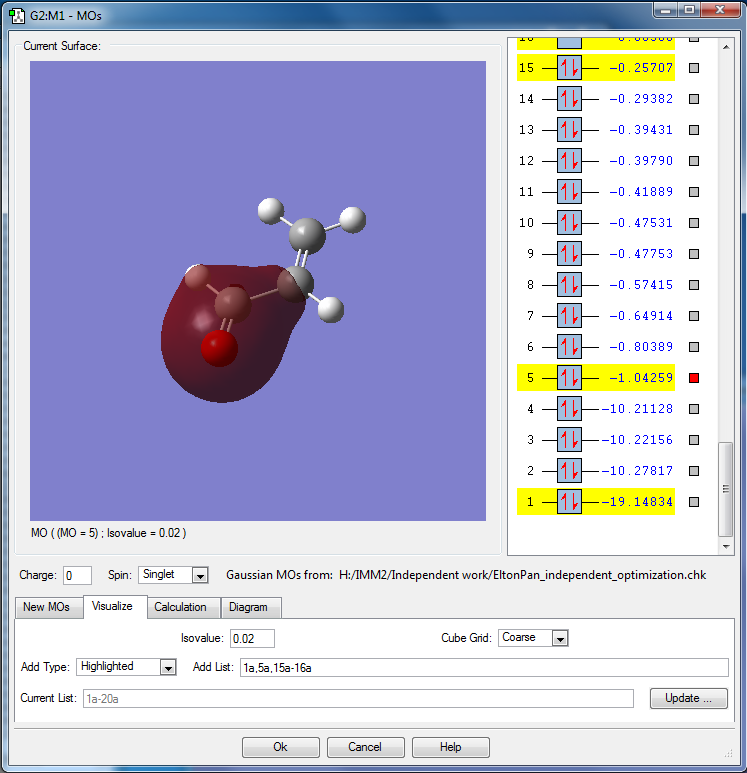Click the Help button
This screenshot has height=773, width=747.
(x=450, y=747)
